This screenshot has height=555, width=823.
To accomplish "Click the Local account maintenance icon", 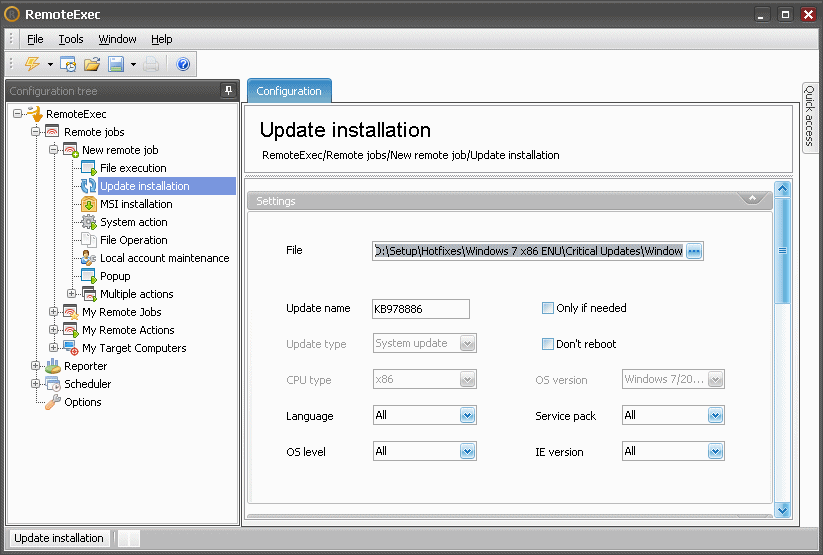I will tap(88, 258).
